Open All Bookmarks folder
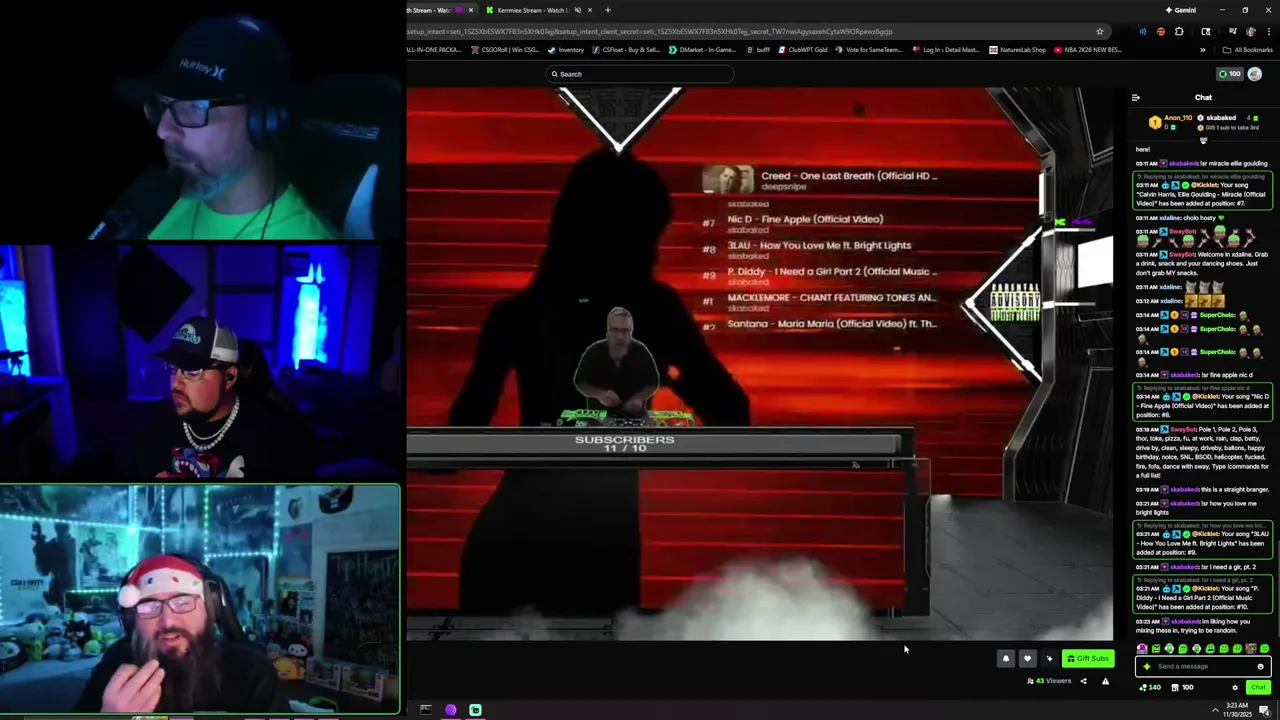This screenshot has width=1280, height=720. click(1248, 50)
